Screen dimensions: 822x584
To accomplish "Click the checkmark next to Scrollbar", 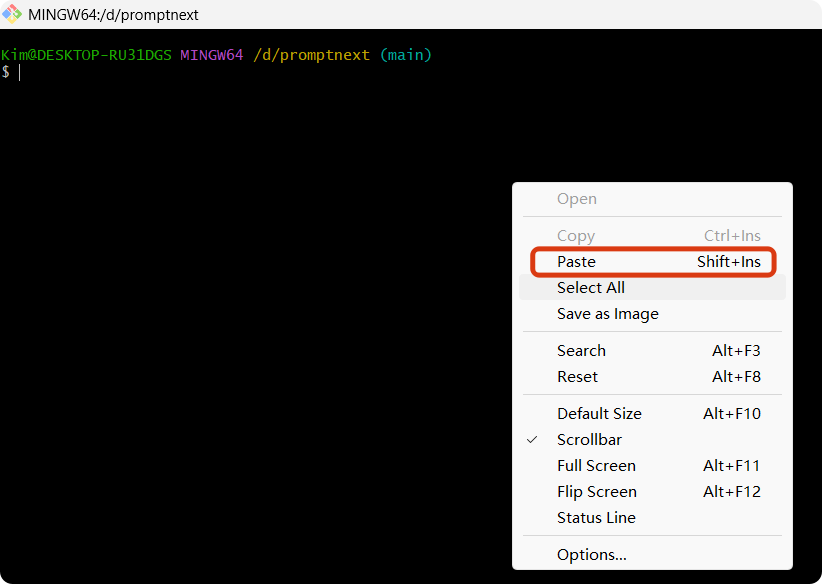I will [x=532, y=439].
